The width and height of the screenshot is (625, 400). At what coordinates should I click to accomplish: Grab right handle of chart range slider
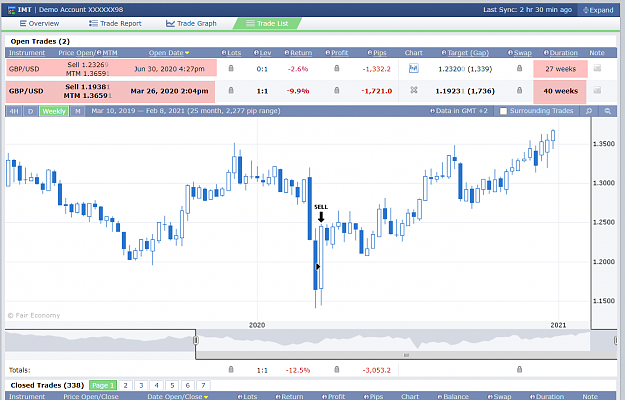615,341
